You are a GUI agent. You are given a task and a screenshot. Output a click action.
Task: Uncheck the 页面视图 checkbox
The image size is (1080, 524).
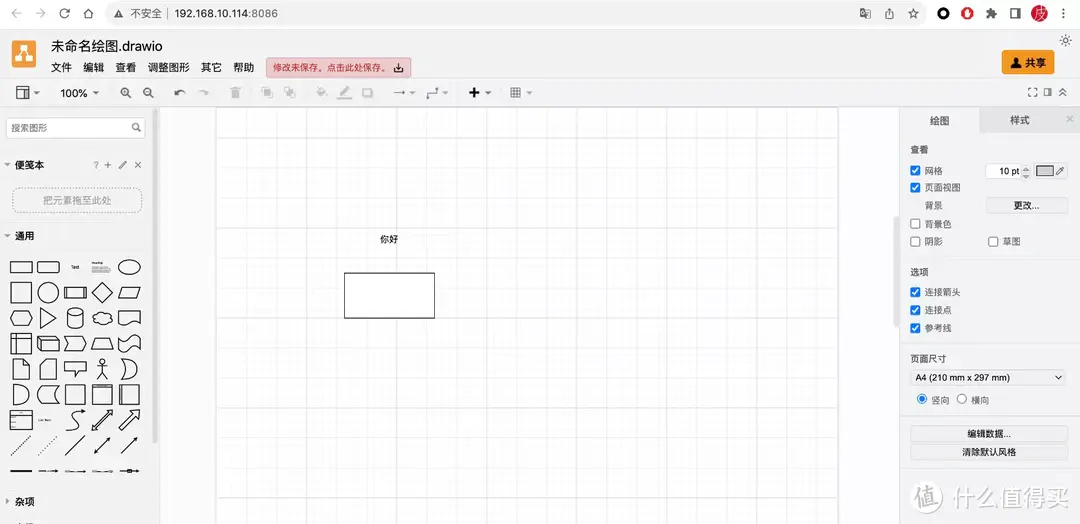[915, 187]
